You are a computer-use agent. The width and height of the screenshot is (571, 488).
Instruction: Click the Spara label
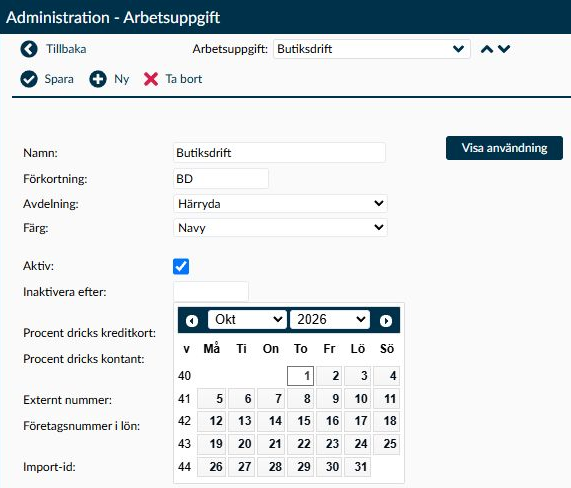pos(59,79)
